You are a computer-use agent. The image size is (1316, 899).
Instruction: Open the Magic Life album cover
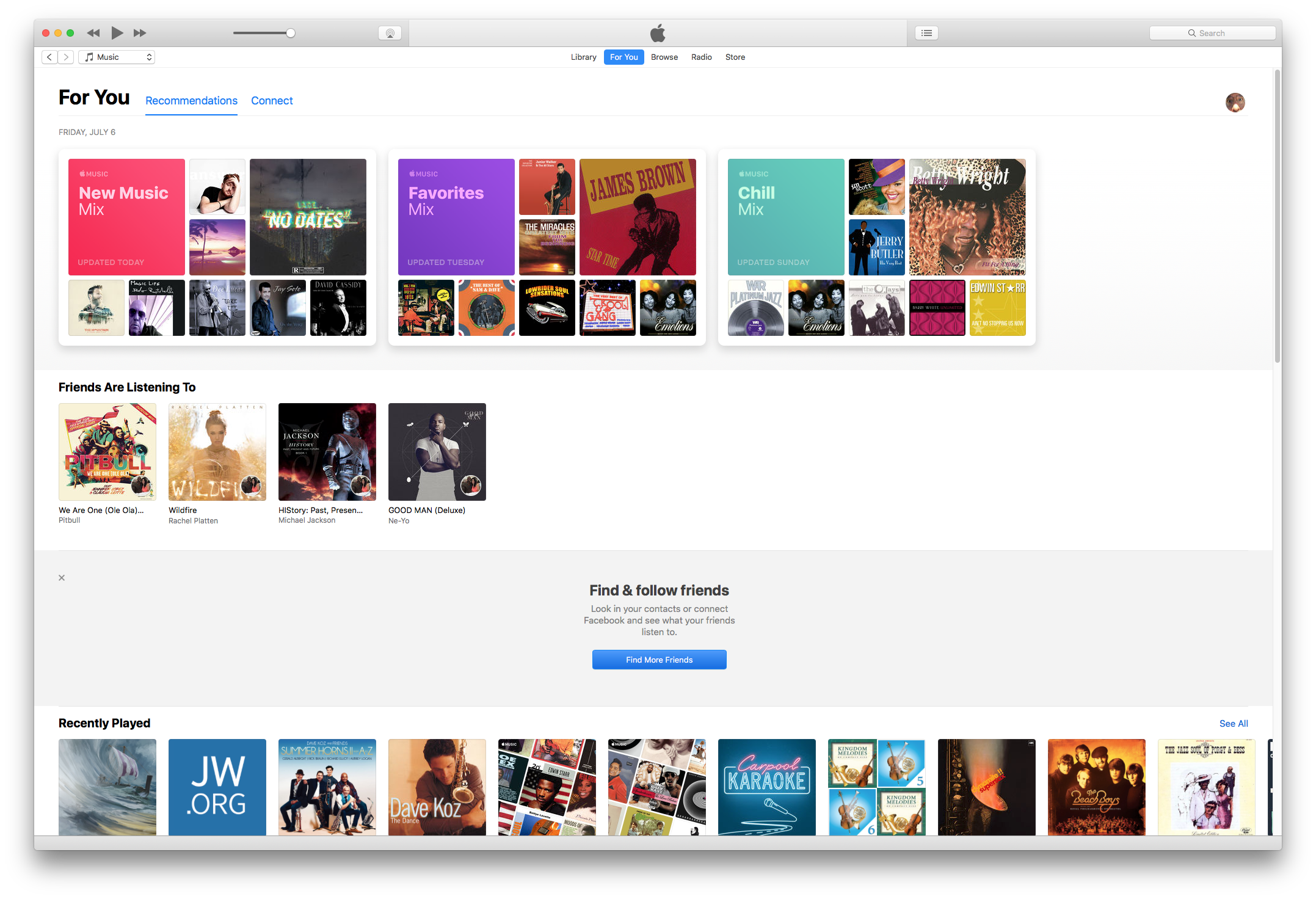(157, 308)
